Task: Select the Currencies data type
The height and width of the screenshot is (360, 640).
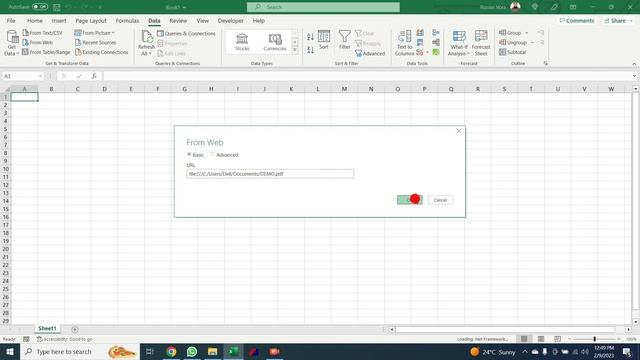Action: [275, 42]
